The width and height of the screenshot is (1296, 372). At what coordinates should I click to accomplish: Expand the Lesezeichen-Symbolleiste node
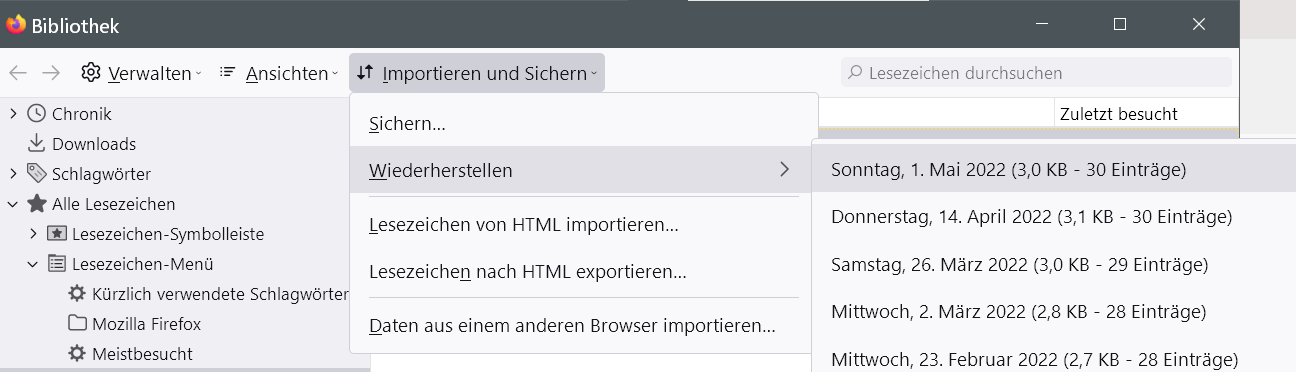pyautogui.click(x=33, y=234)
